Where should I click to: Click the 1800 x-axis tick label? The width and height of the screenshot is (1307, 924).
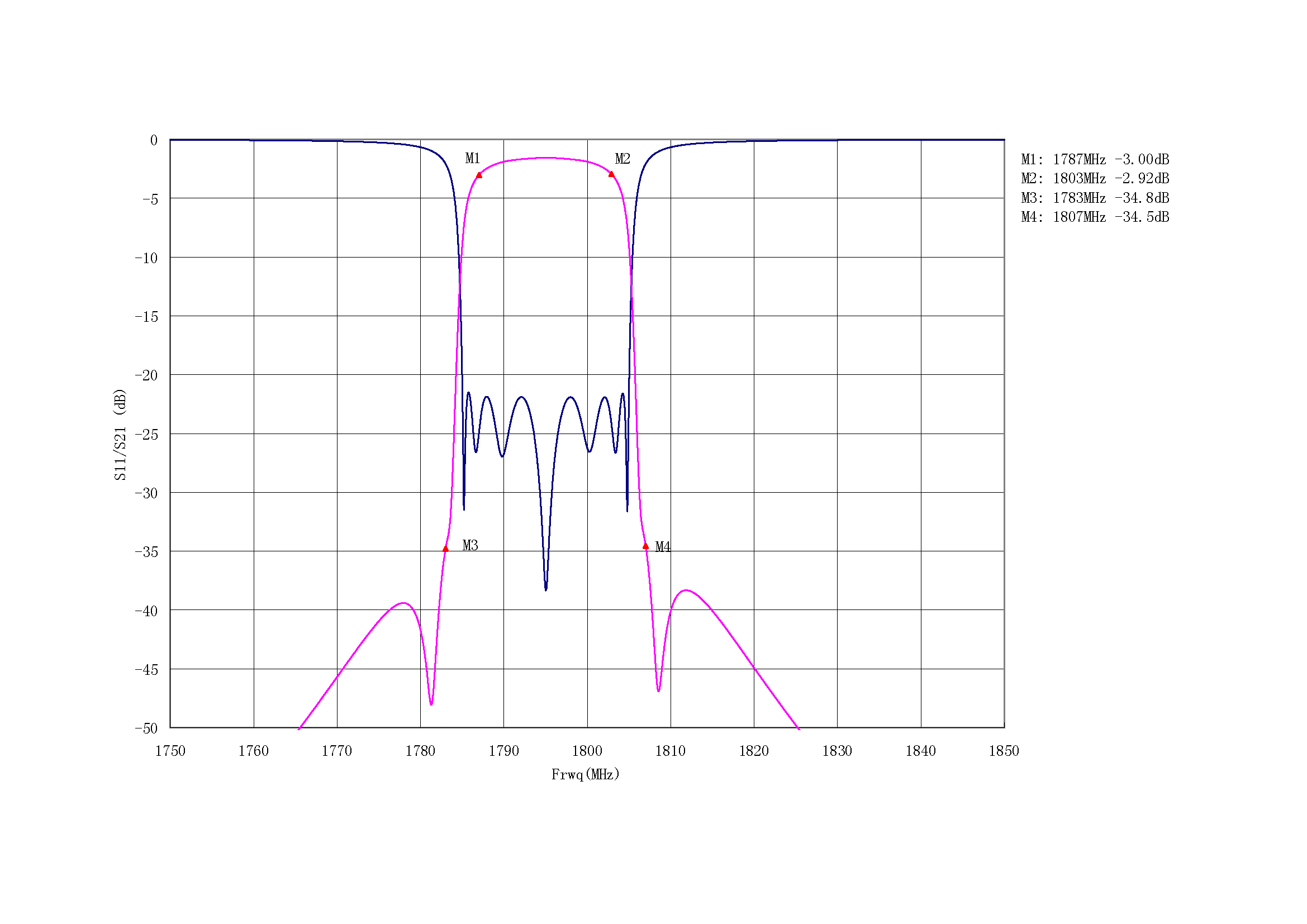pyautogui.click(x=587, y=751)
